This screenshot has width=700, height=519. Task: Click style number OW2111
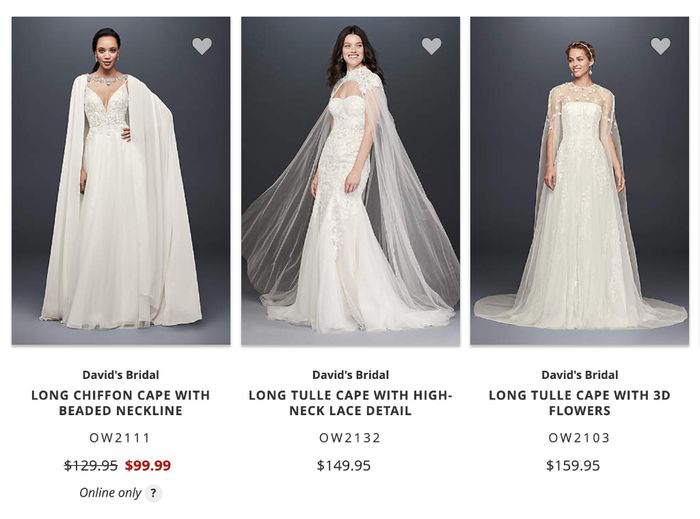pyautogui.click(x=121, y=438)
